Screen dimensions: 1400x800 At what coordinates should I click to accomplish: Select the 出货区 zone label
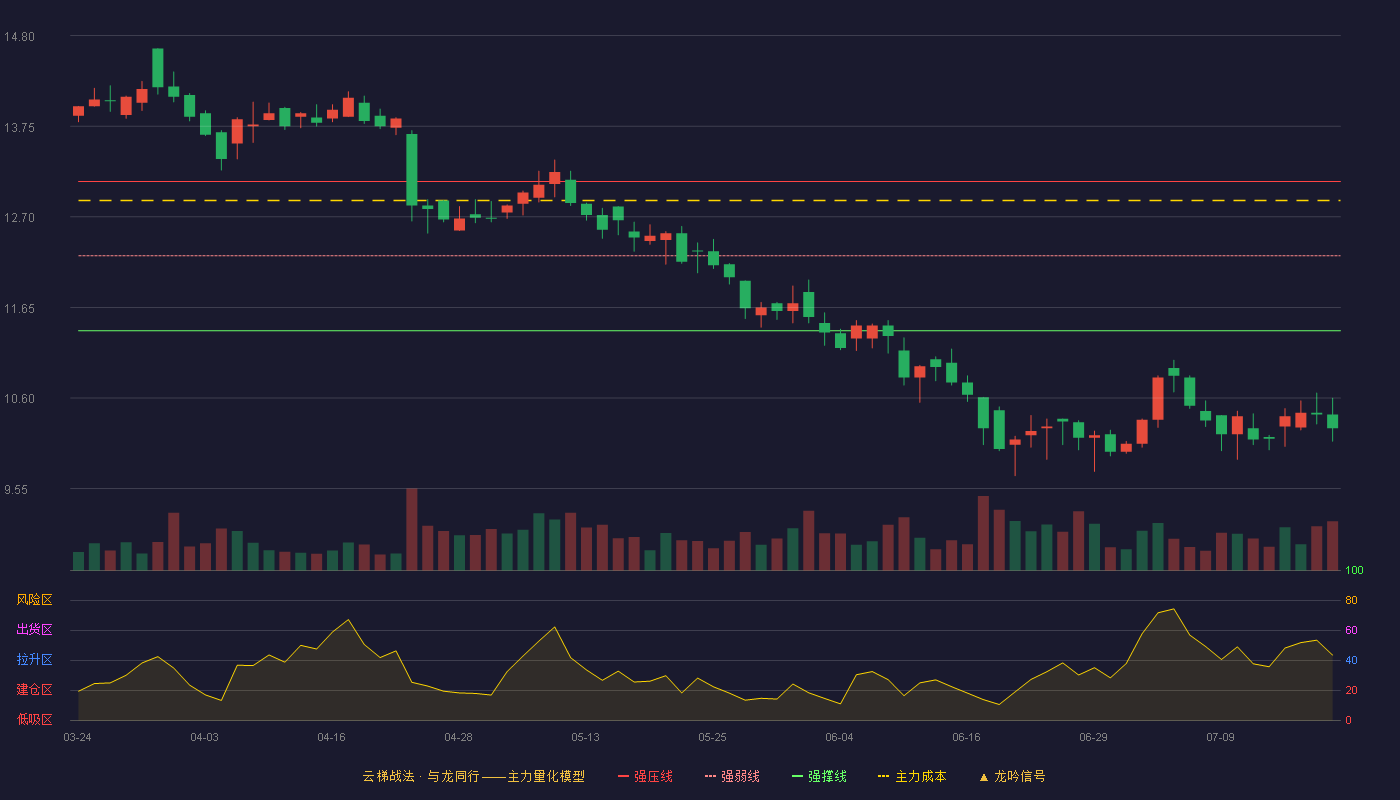tap(34, 630)
